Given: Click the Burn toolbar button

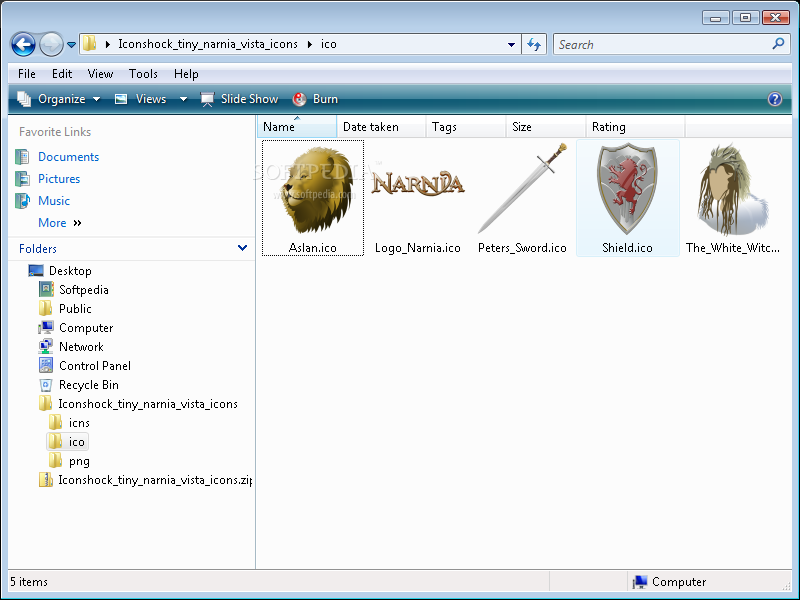Looking at the screenshot, I should click(x=315, y=99).
